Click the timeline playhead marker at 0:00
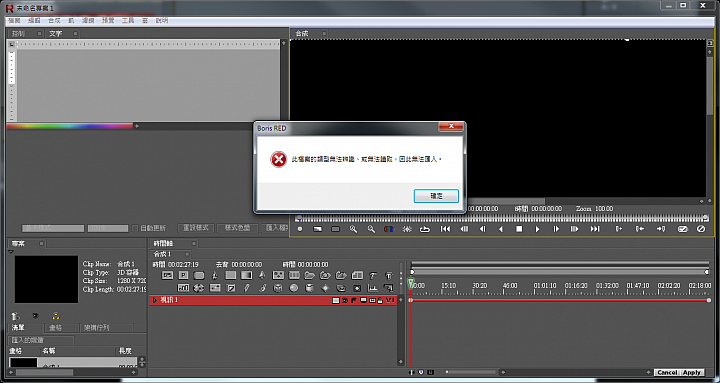Image resolution: width=720 pixels, height=383 pixels. 411,282
